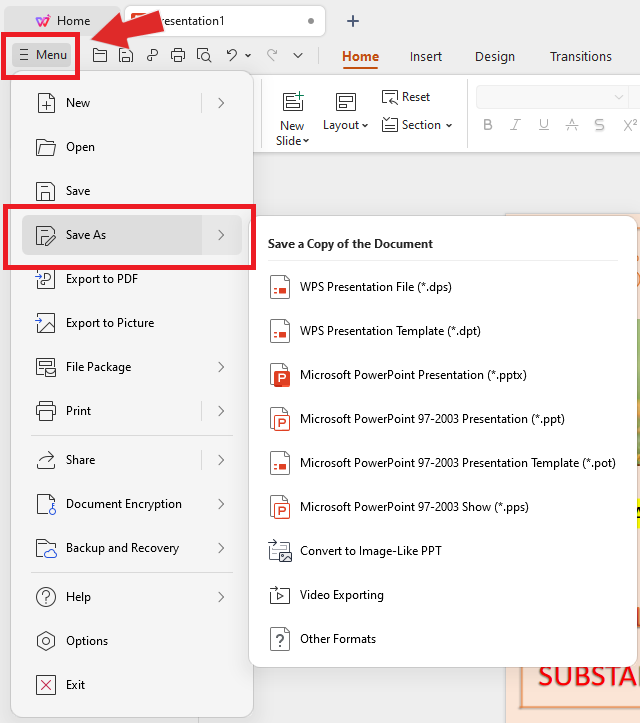The width and height of the screenshot is (640, 723).
Task: Open the font name combo box
Action: (551, 97)
